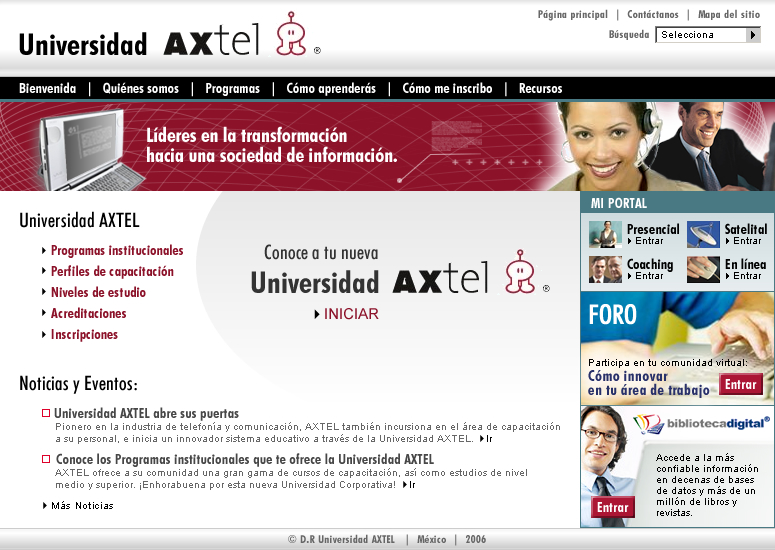This screenshot has height=550, width=775.
Task: Click the Entrar button in Biblioteca Digital
Action: (x=612, y=507)
